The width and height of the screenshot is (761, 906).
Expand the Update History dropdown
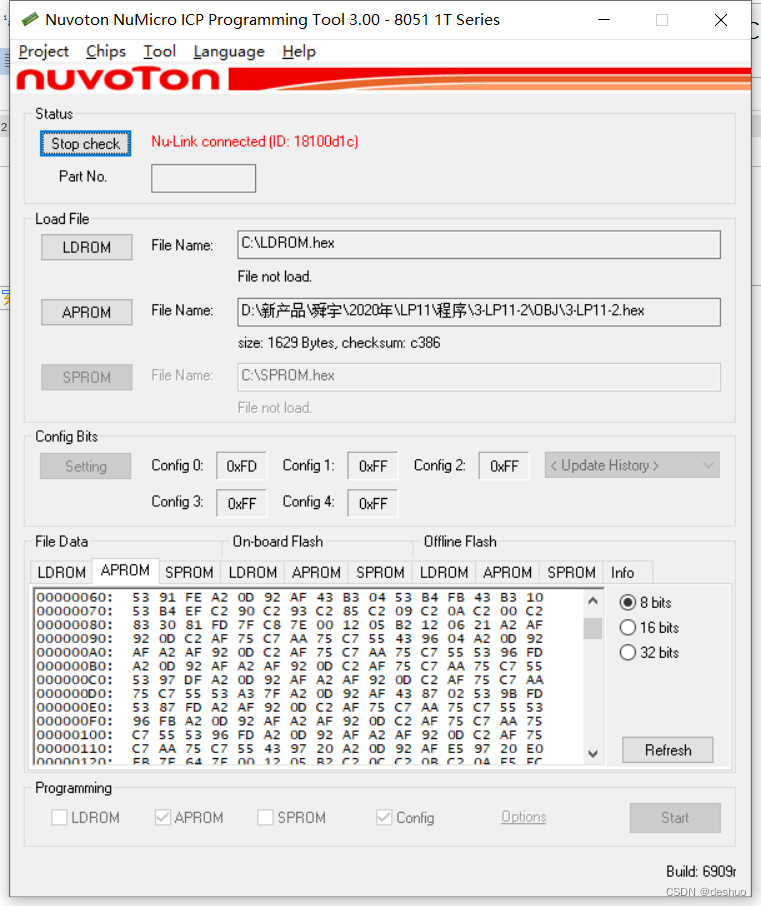tap(632, 465)
